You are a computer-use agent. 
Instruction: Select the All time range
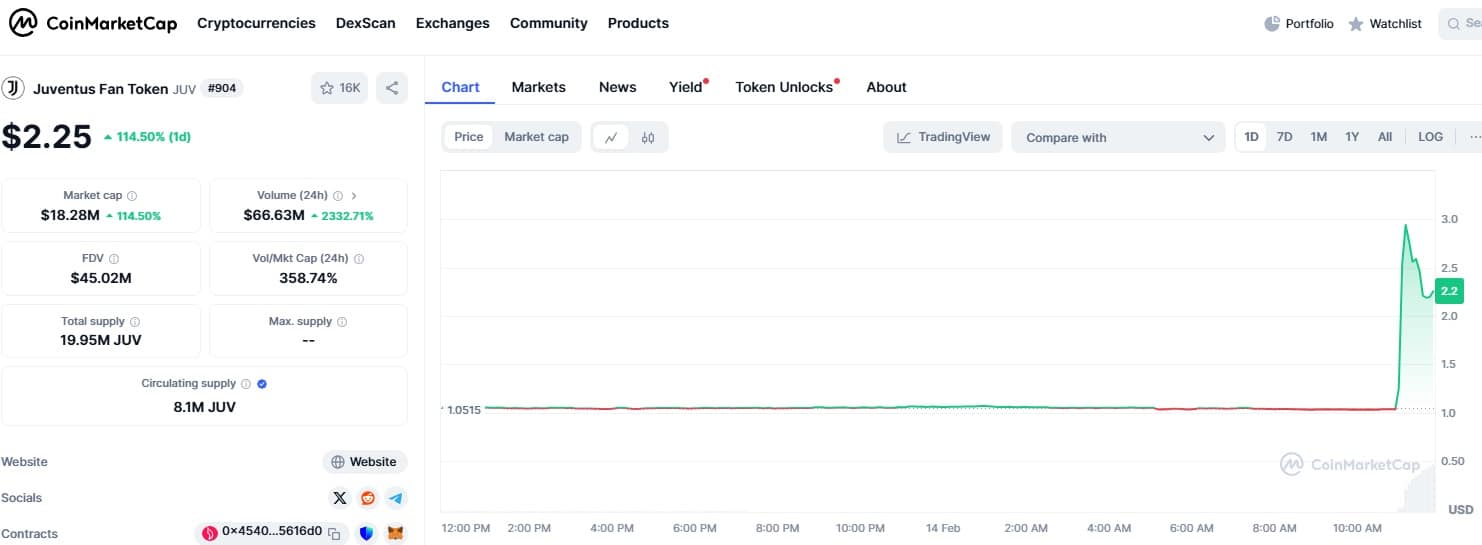tap(1385, 137)
